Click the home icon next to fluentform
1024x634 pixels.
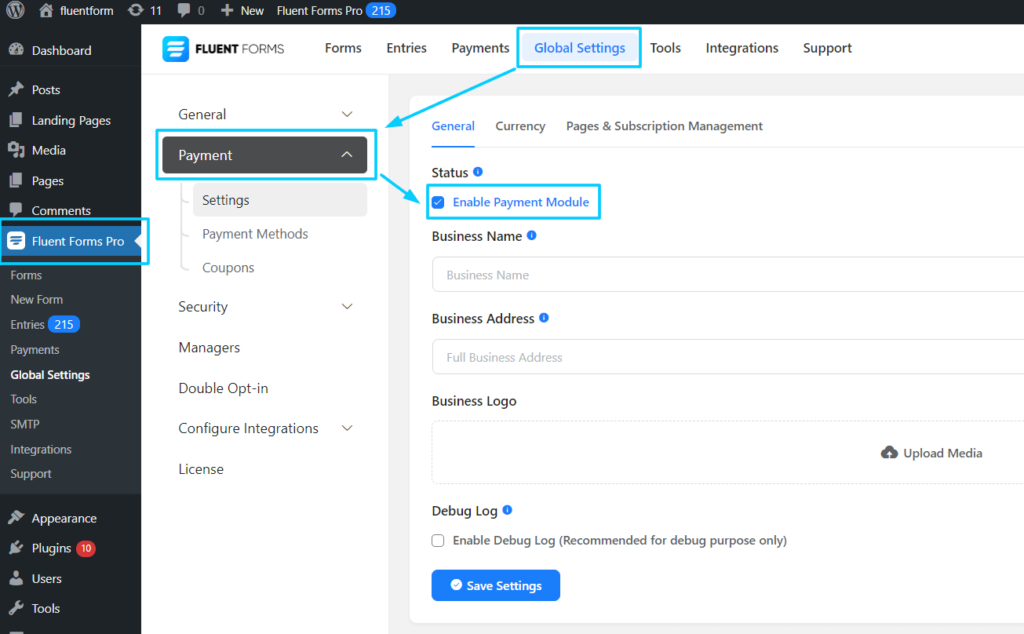point(46,10)
